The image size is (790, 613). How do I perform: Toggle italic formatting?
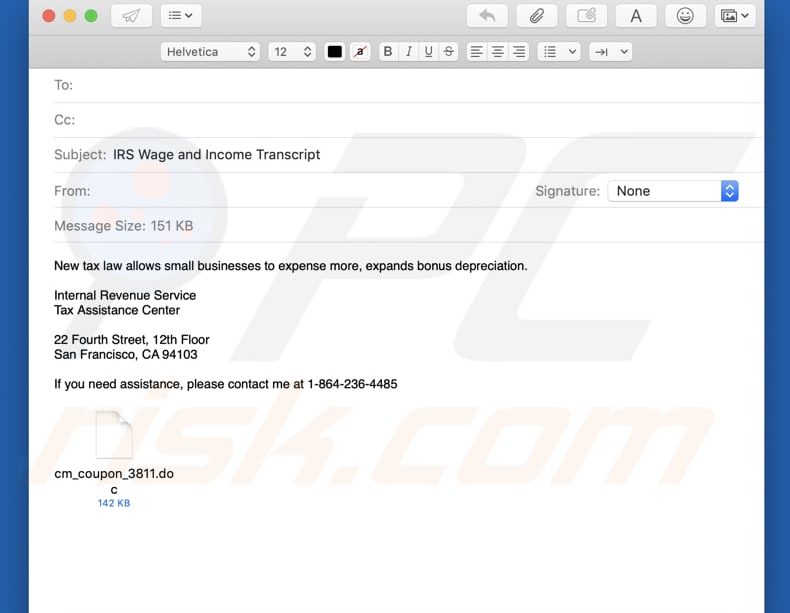pyautogui.click(x=408, y=52)
